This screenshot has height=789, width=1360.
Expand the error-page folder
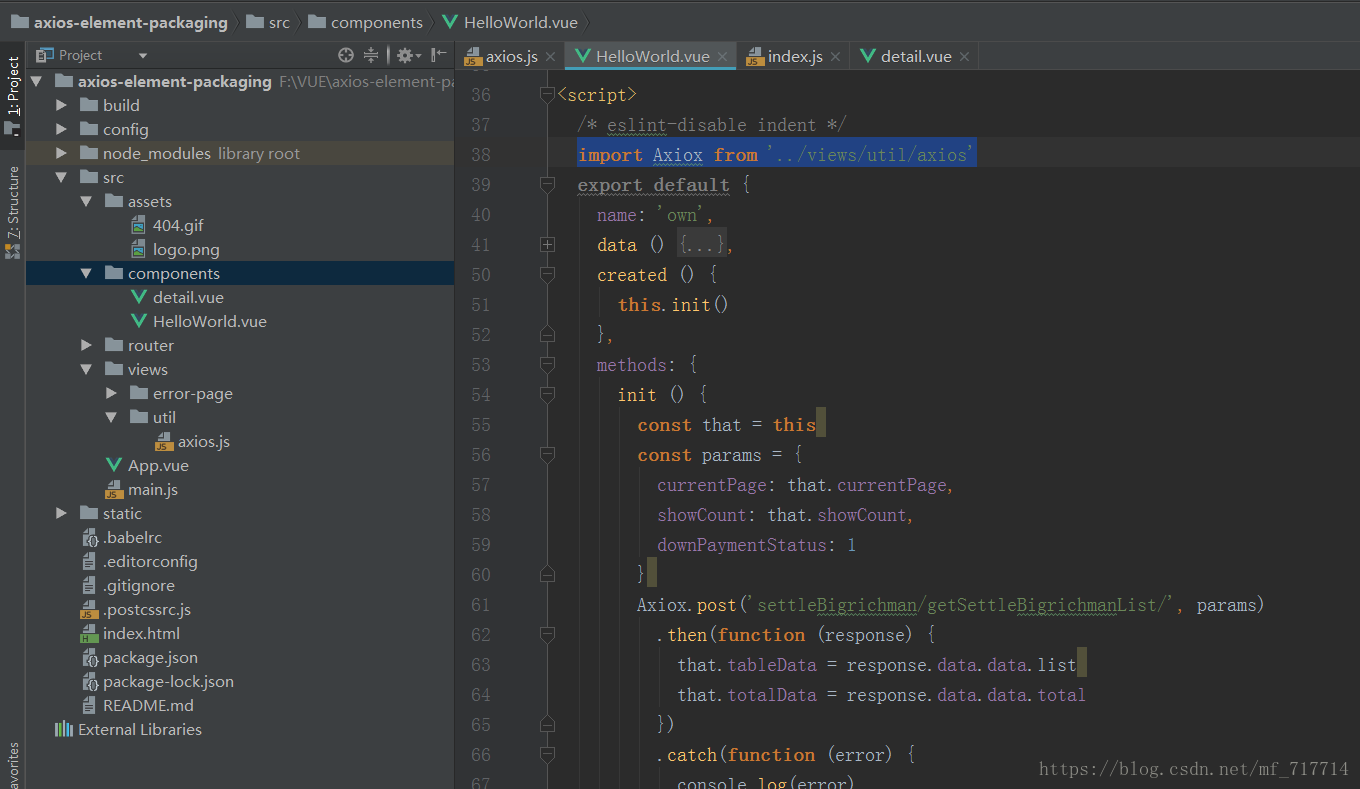[111, 393]
